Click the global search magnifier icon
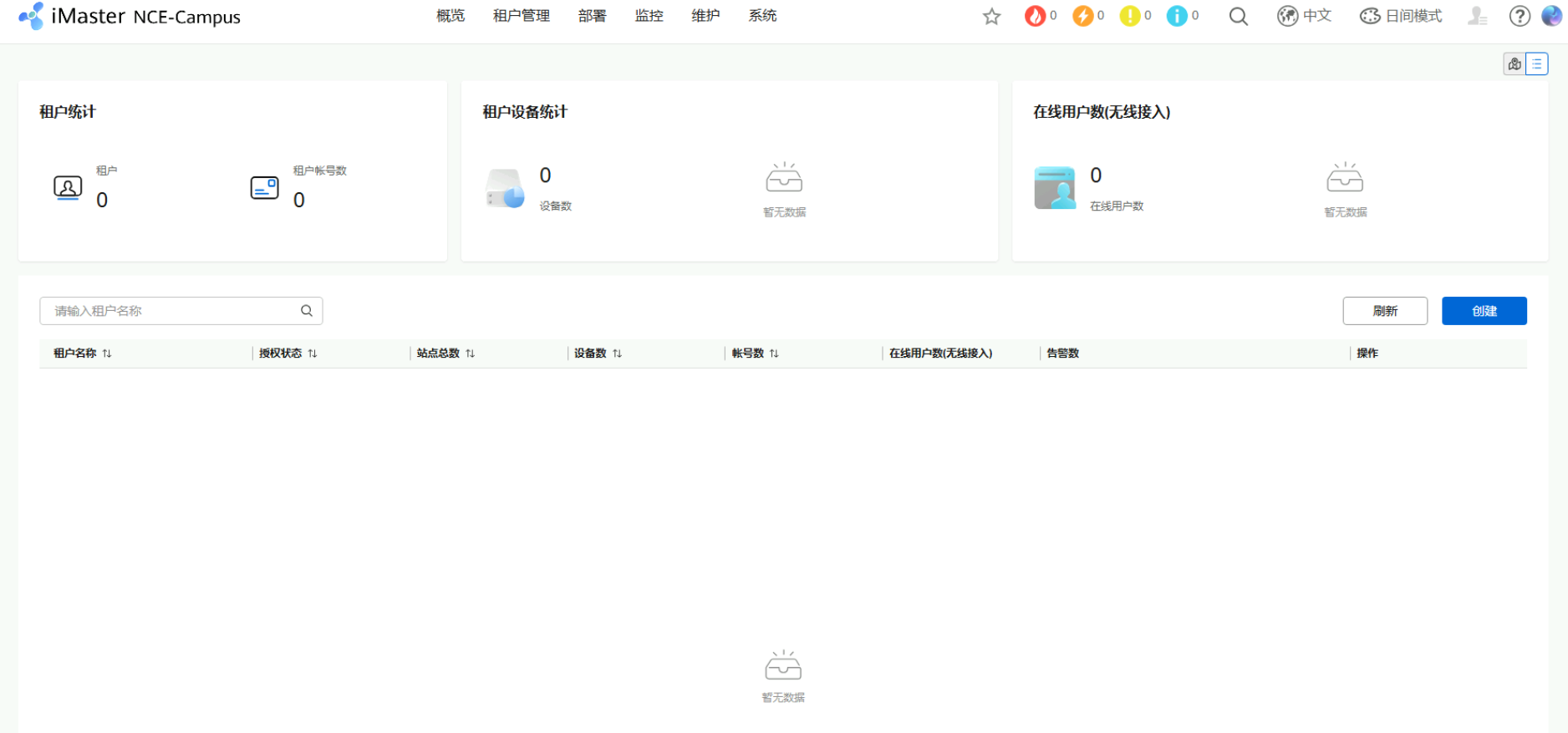This screenshot has width=1568, height=733. tap(1238, 17)
